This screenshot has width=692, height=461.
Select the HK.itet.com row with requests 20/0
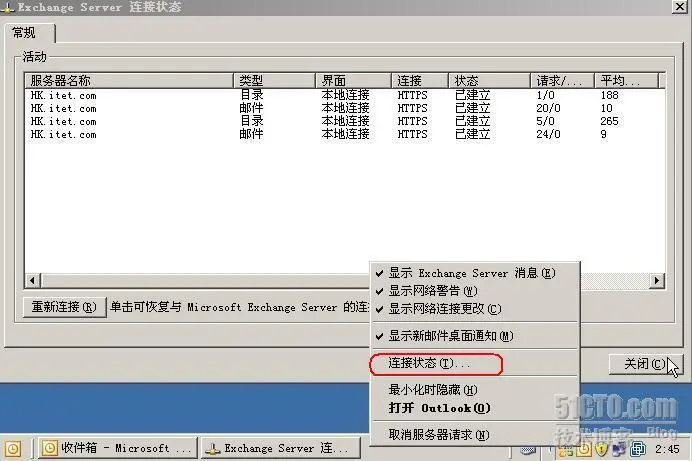click(x=344, y=109)
